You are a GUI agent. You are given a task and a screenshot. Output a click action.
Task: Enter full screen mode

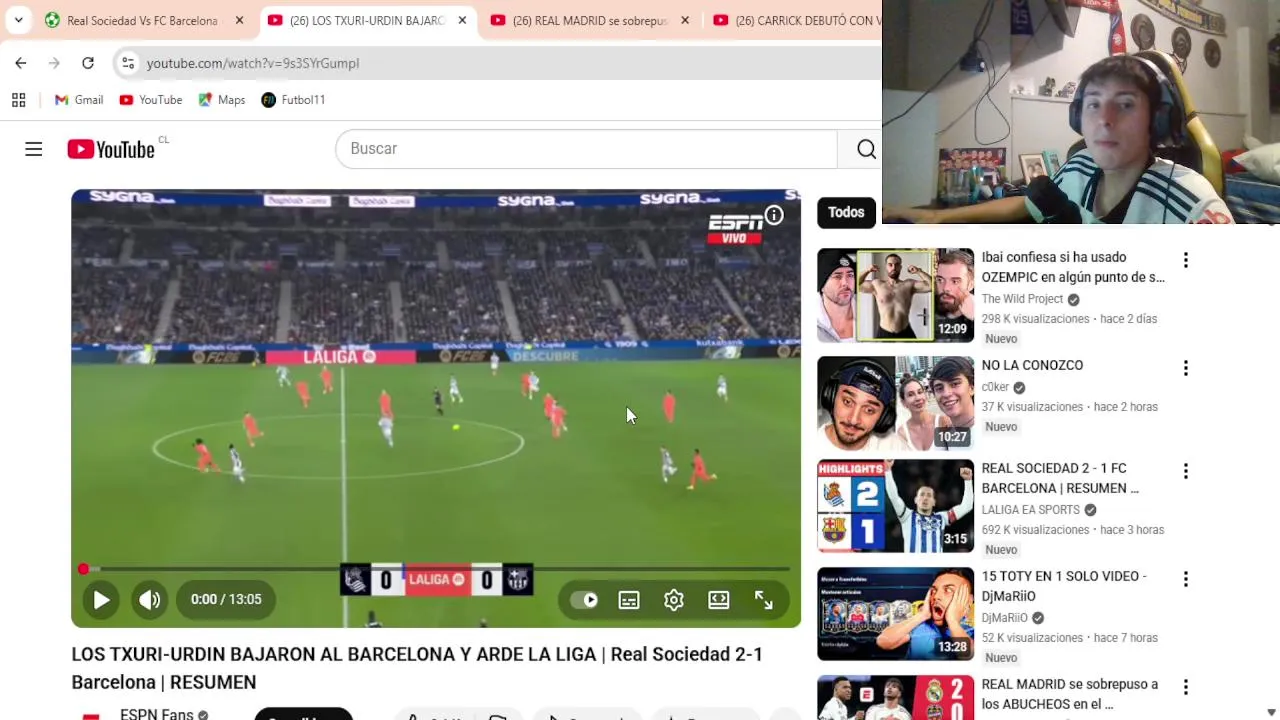tap(764, 600)
